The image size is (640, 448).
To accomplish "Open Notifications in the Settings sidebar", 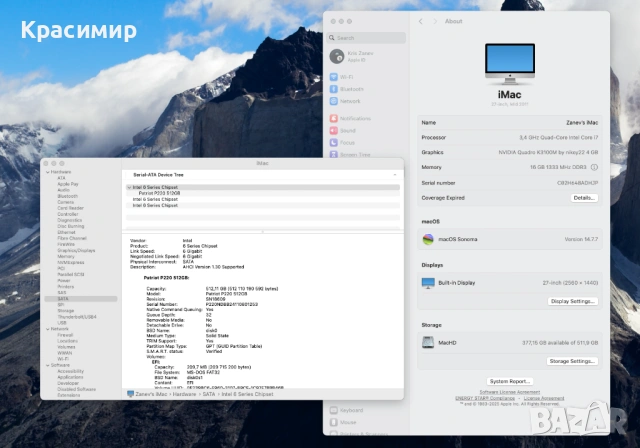I will point(350,118).
